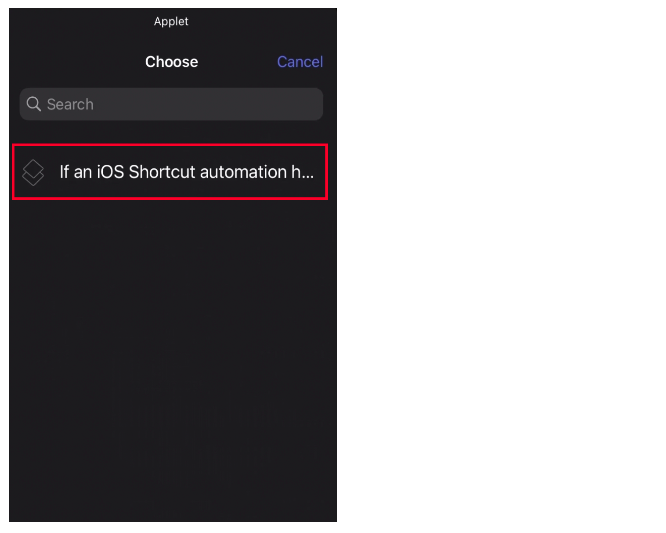Image resolution: width=666 pixels, height=533 pixels.
Task: Pick the iOS Shortcut automation list item
Action: point(170,172)
